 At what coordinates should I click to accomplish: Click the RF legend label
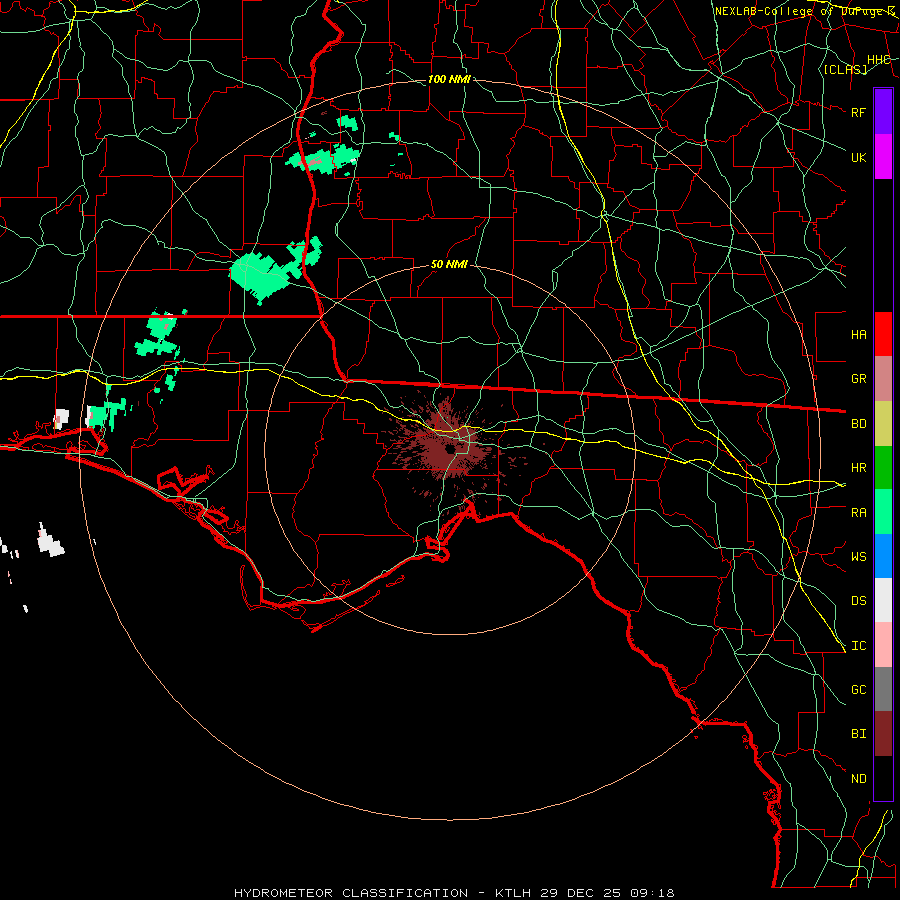[858, 112]
